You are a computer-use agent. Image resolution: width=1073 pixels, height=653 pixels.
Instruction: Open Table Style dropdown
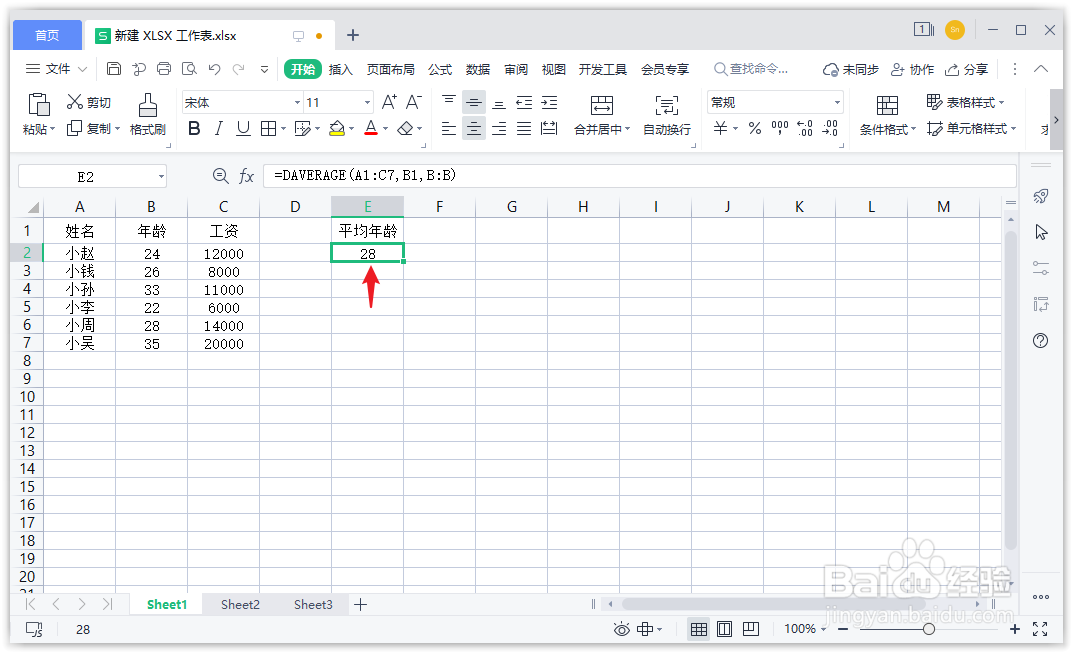pos(966,102)
